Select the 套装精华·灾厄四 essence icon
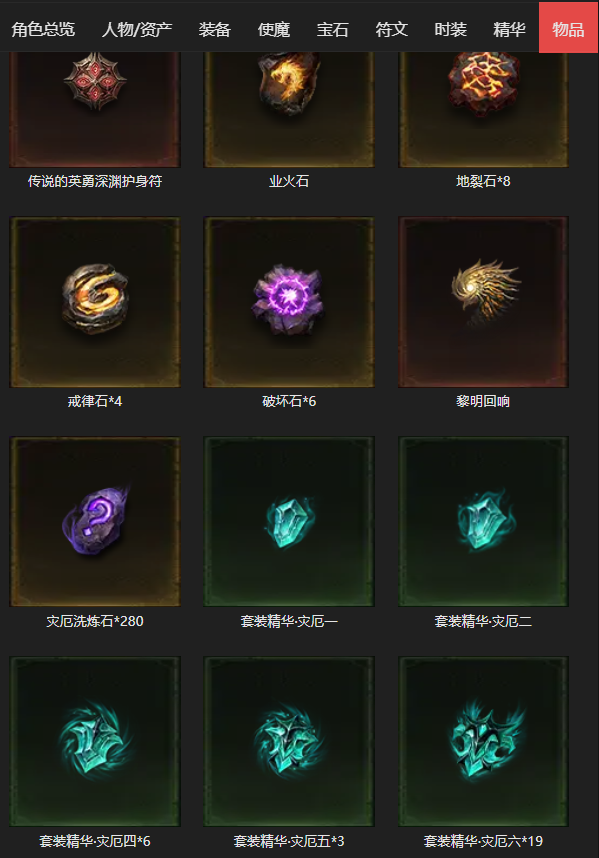 (x=95, y=741)
